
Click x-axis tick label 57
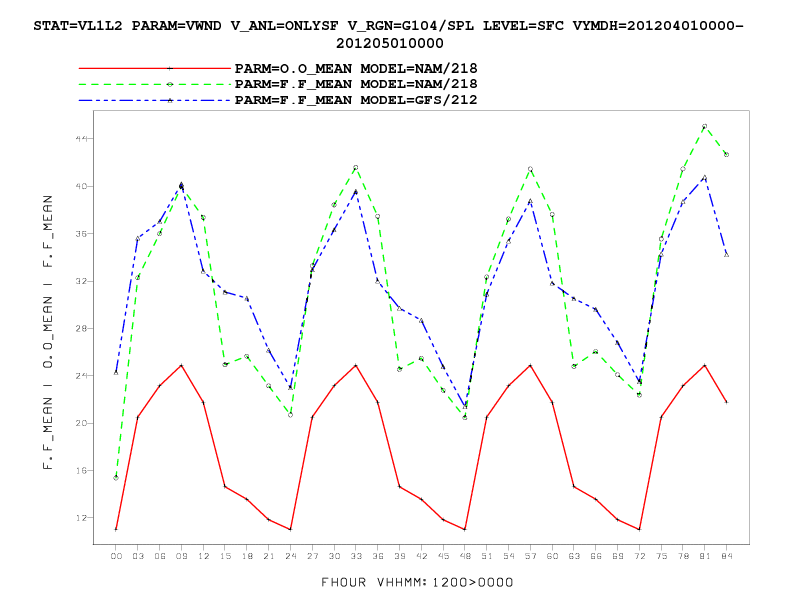[x=530, y=556]
